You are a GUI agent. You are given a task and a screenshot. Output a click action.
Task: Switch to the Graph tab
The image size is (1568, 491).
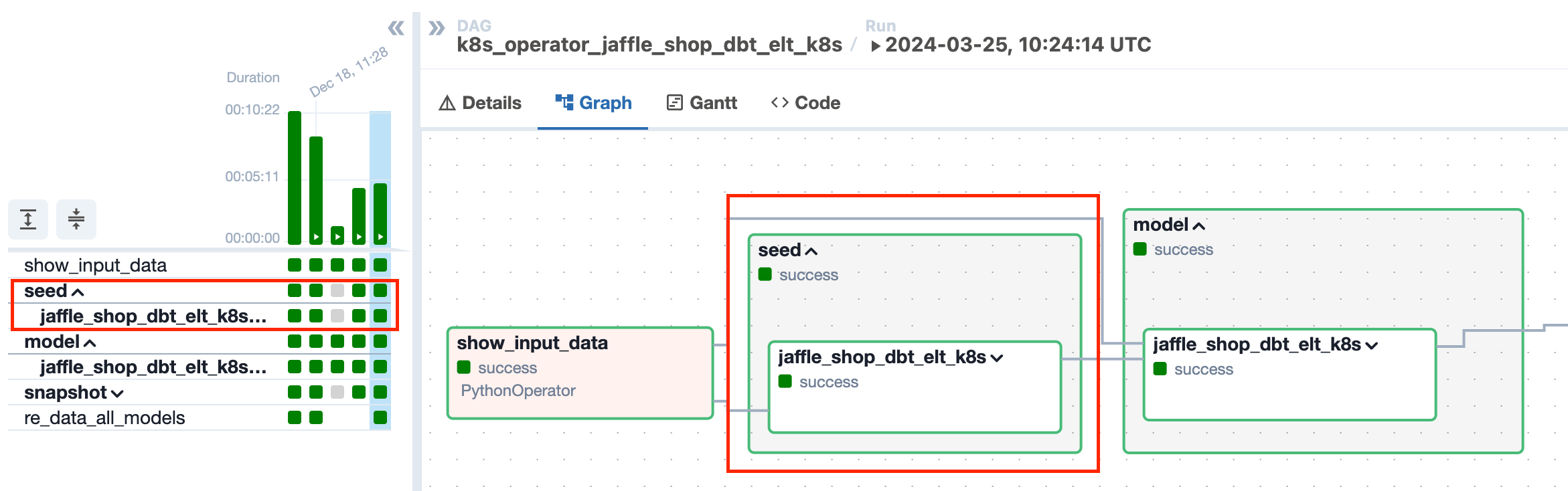tap(593, 103)
